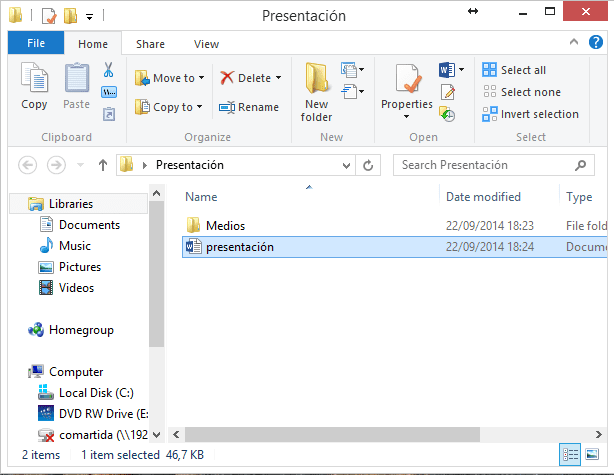This screenshot has height=475, width=614.
Task: Click Select none
Action: (x=522, y=92)
